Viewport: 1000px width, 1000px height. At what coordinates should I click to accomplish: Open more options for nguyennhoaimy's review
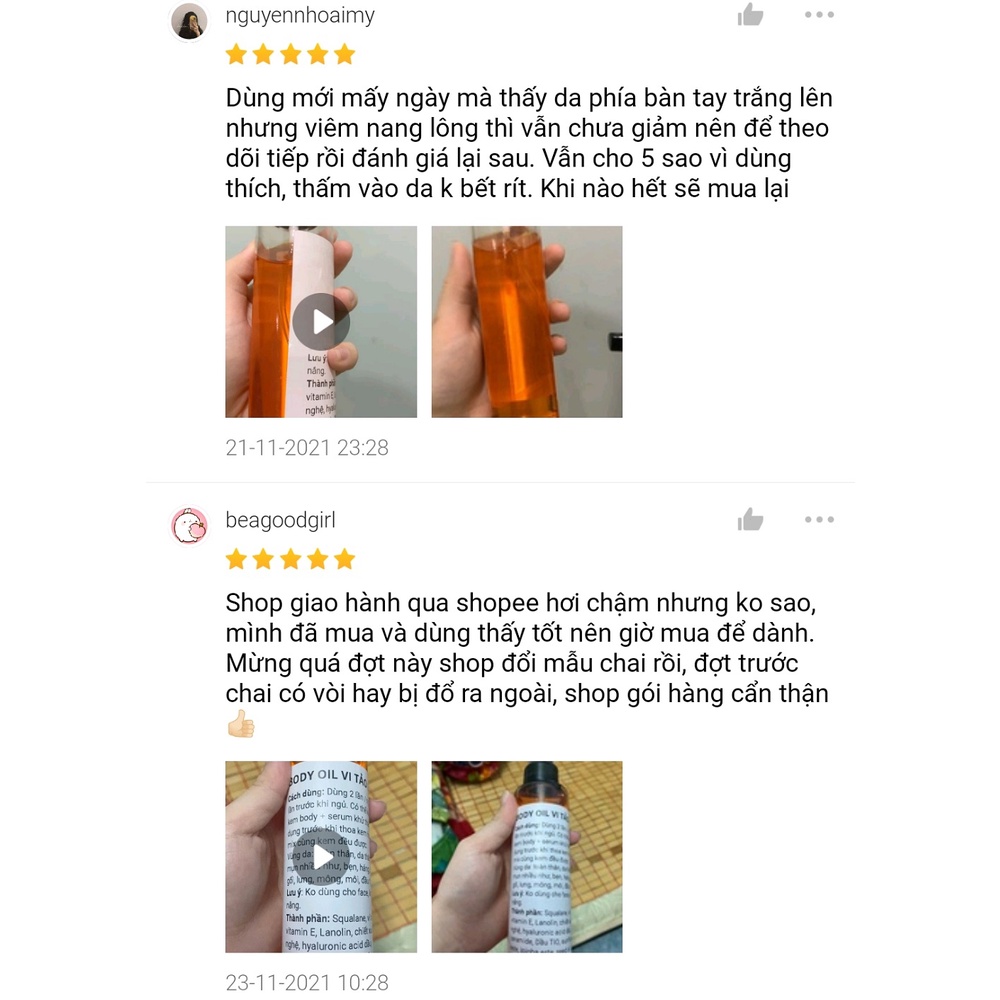point(820,15)
